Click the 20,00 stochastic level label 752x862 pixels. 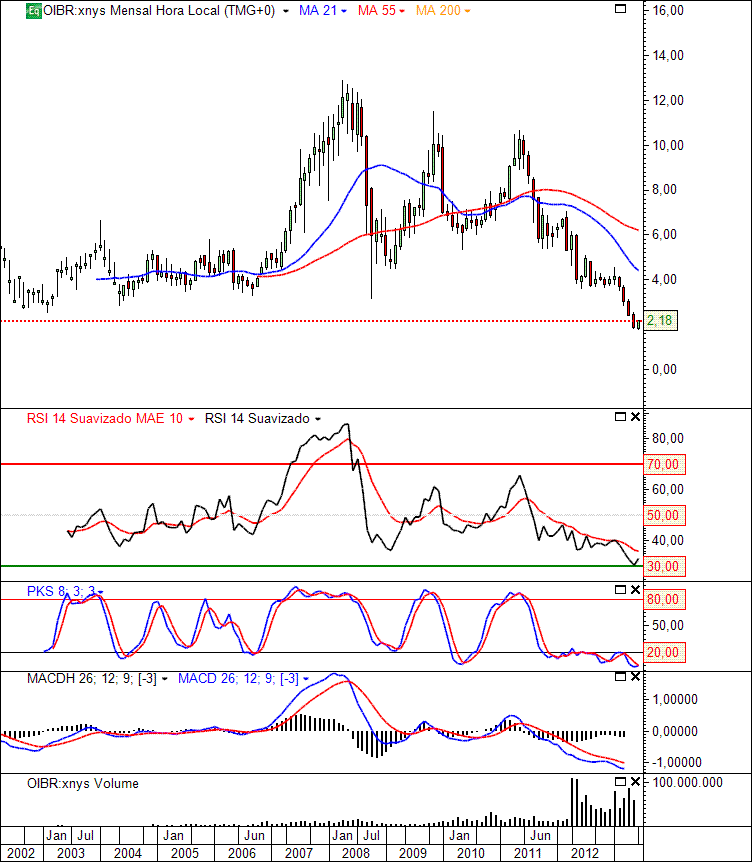click(664, 653)
